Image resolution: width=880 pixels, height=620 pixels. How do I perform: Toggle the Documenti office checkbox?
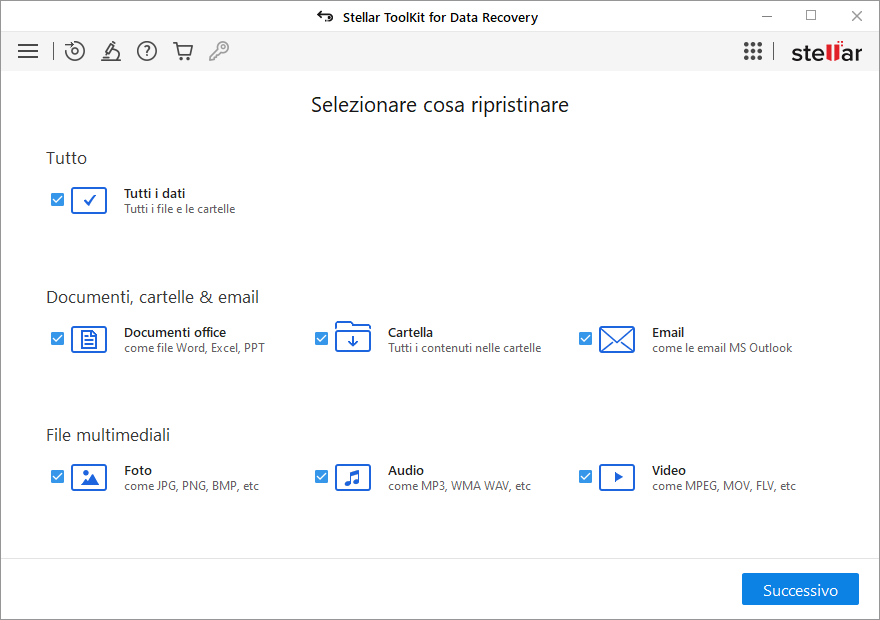[57, 338]
